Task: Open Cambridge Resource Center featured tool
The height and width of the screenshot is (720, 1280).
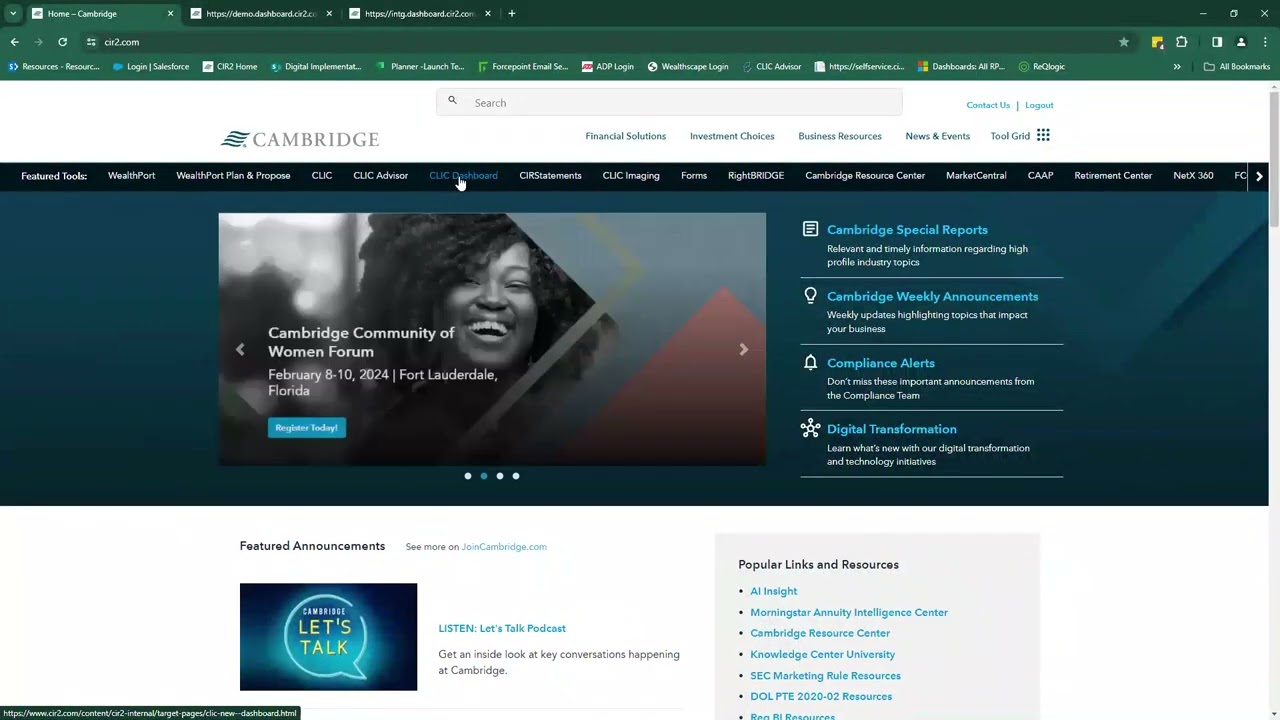Action: pos(865,176)
